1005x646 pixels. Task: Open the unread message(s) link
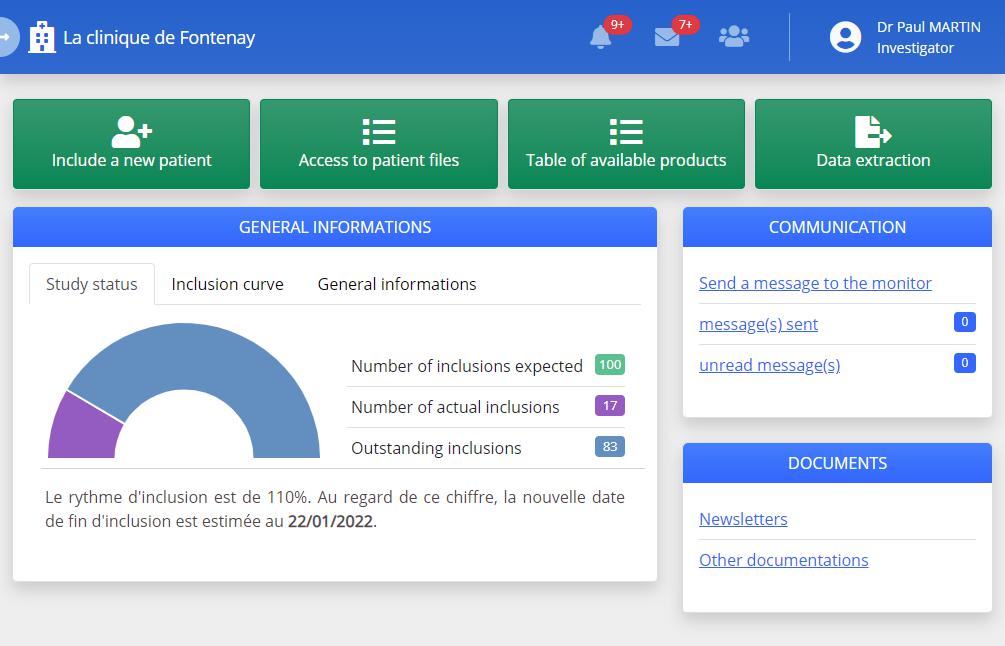click(x=769, y=365)
